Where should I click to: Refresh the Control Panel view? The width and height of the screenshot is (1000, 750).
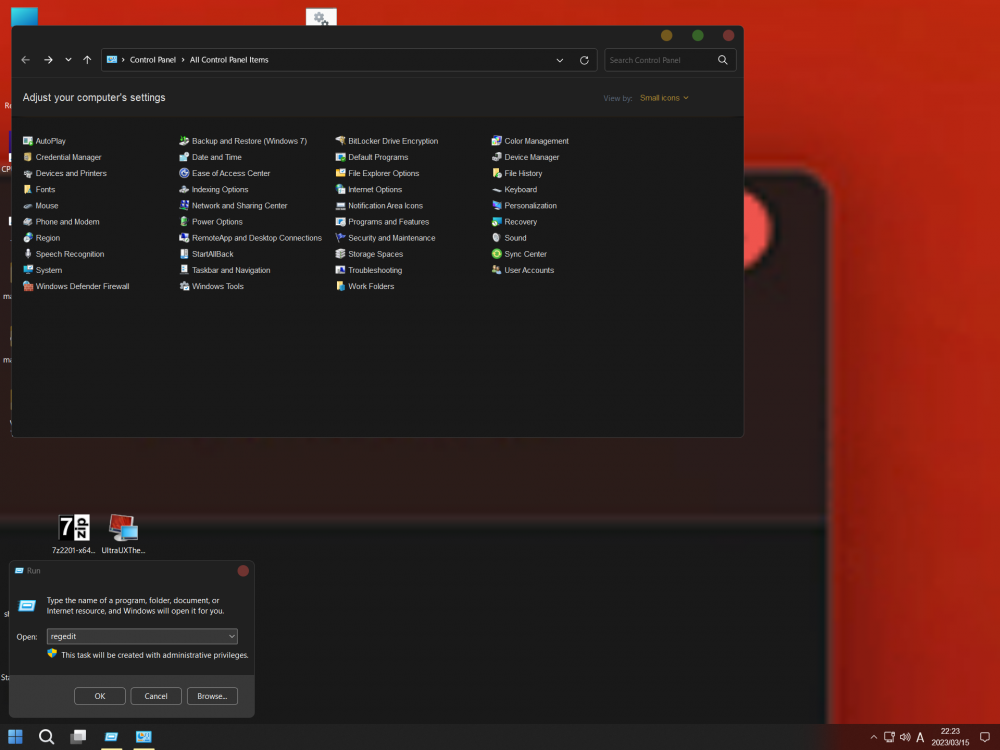click(x=584, y=60)
